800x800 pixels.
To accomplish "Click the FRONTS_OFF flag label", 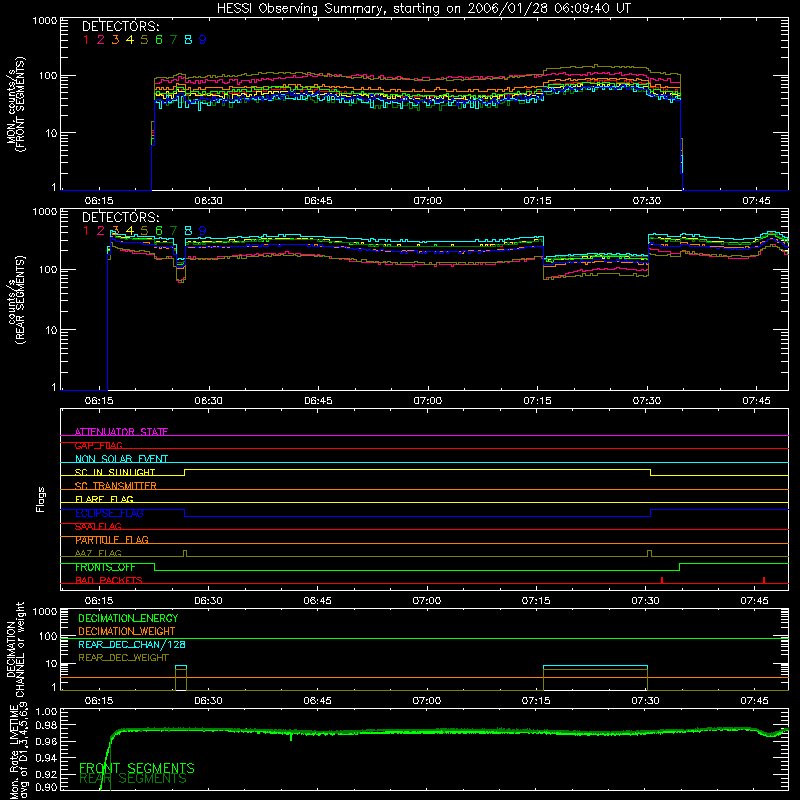I will [x=105, y=567].
